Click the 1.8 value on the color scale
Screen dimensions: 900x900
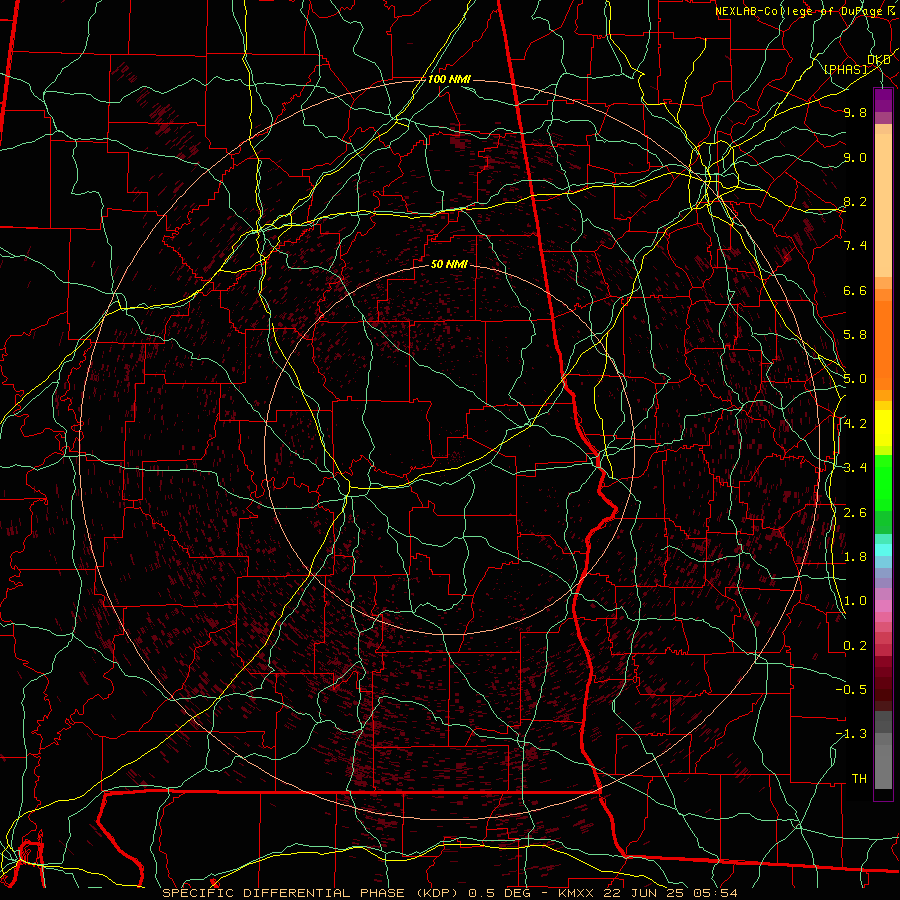855,557
